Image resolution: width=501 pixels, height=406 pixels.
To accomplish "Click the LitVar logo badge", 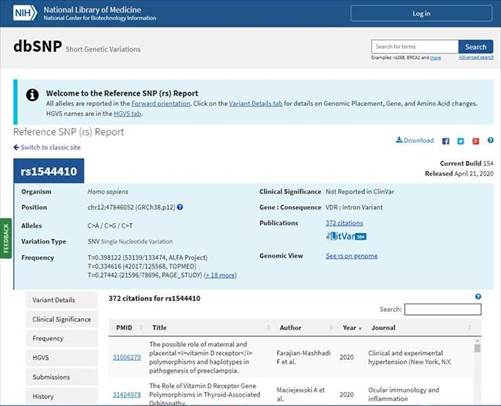I will tap(346, 236).
